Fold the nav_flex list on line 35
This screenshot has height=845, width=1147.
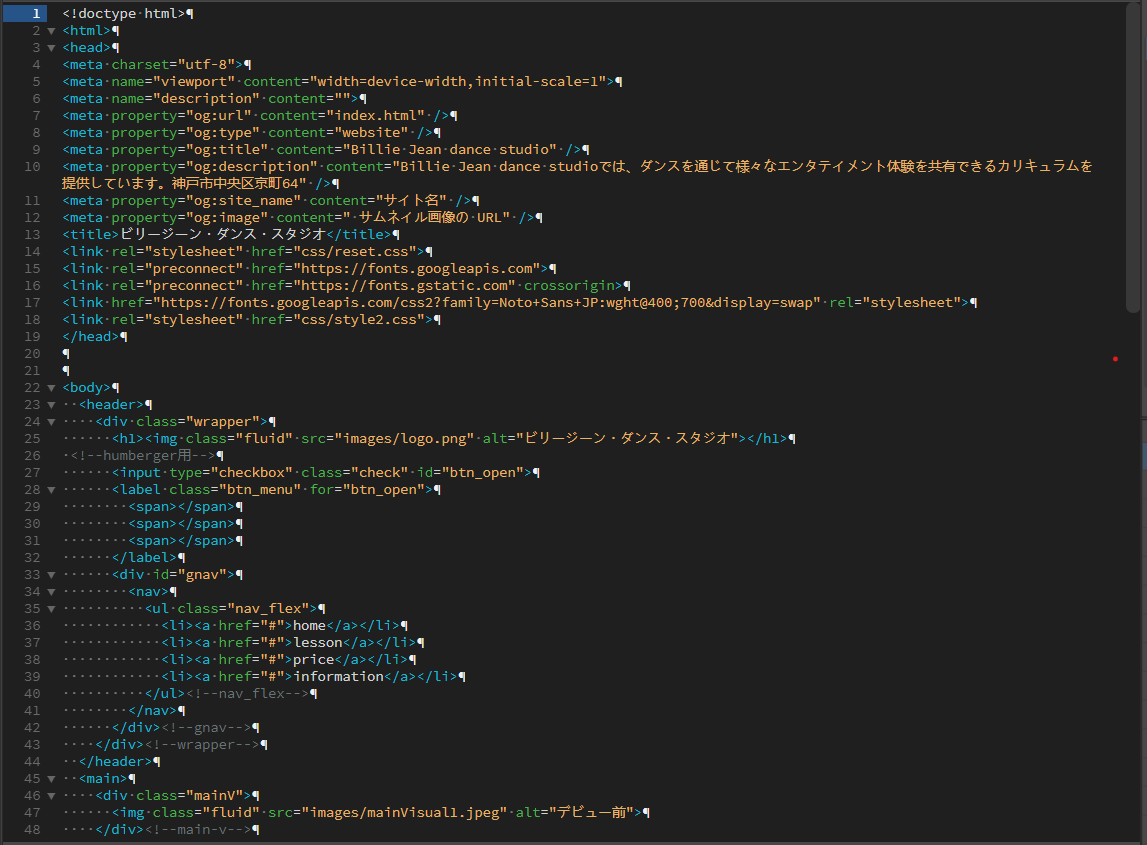coord(51,609)
